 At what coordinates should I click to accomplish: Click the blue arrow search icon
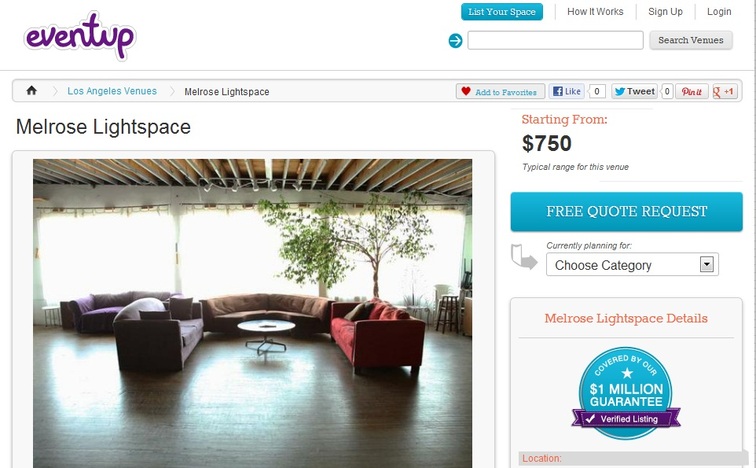click(x=455, y=40)
